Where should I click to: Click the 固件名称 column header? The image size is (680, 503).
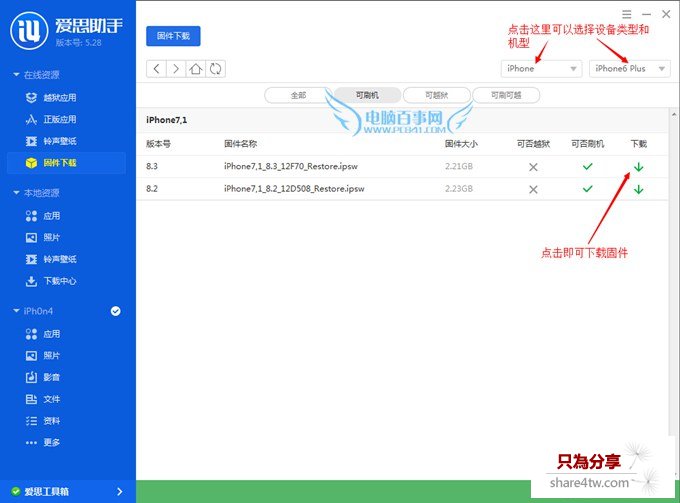coord(240,144)
